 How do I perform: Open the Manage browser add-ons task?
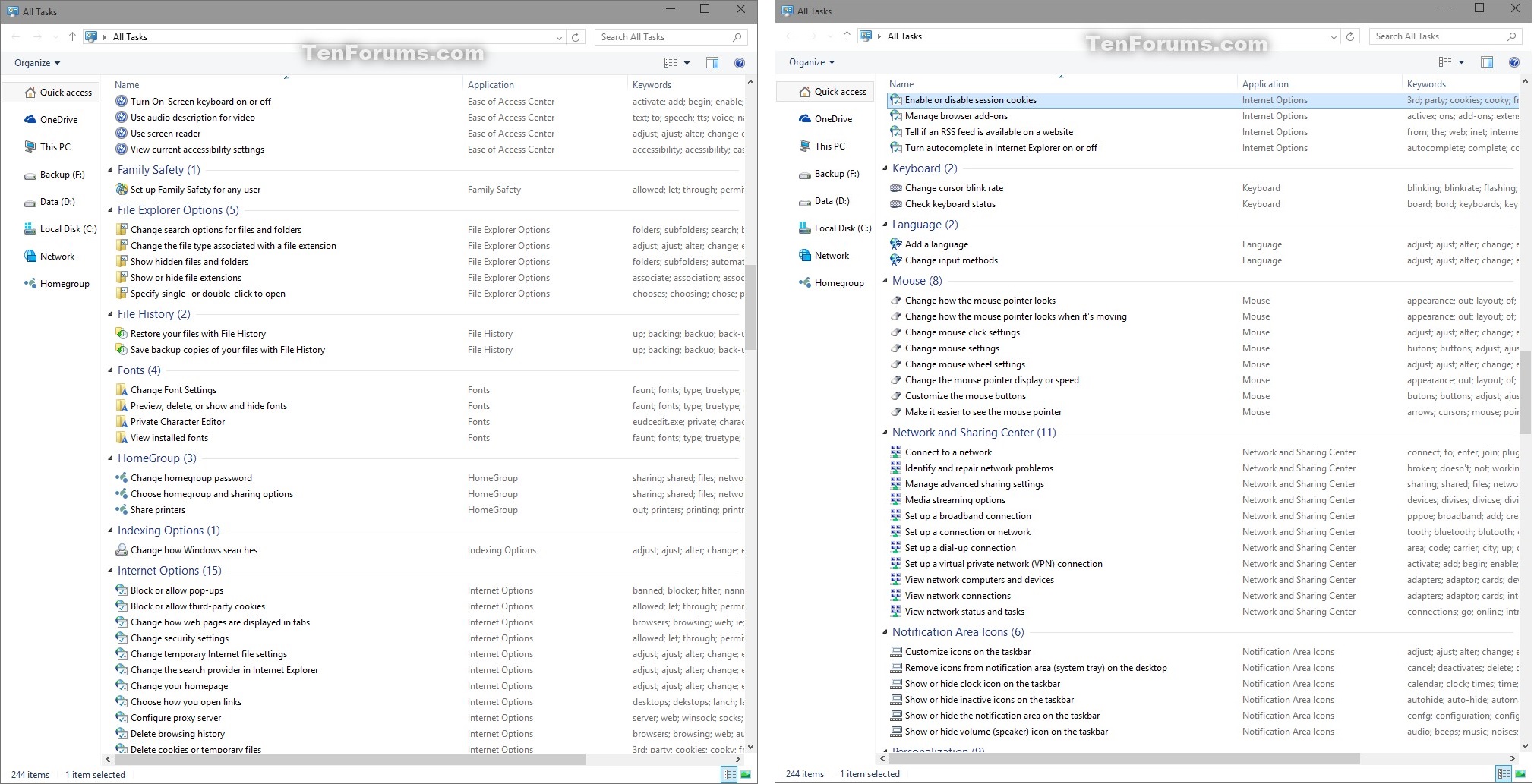click(x=957, y=115)
